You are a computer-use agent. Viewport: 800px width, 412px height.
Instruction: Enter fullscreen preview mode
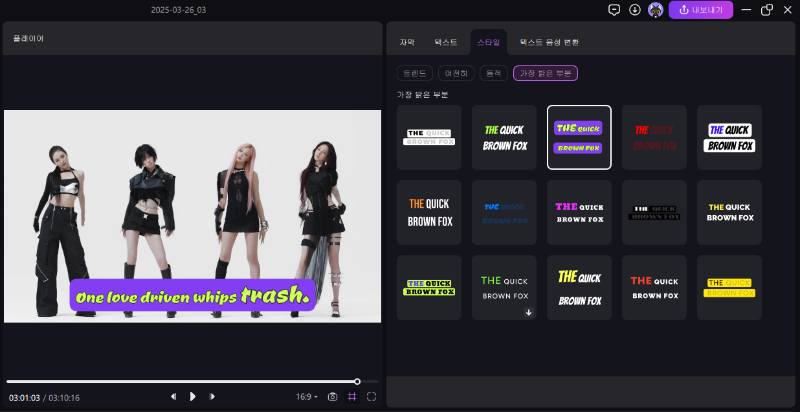(371, 397)
